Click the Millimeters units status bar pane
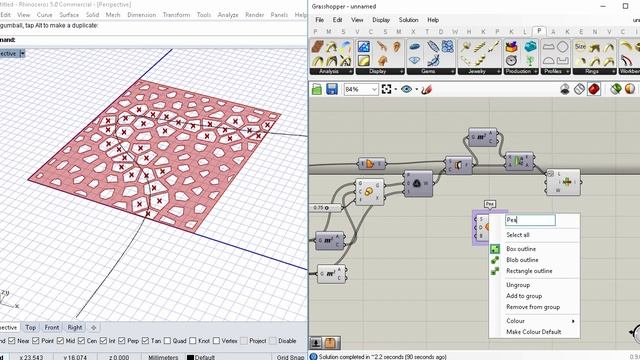This screenshot has height=360, width=640. coord(163,357)
